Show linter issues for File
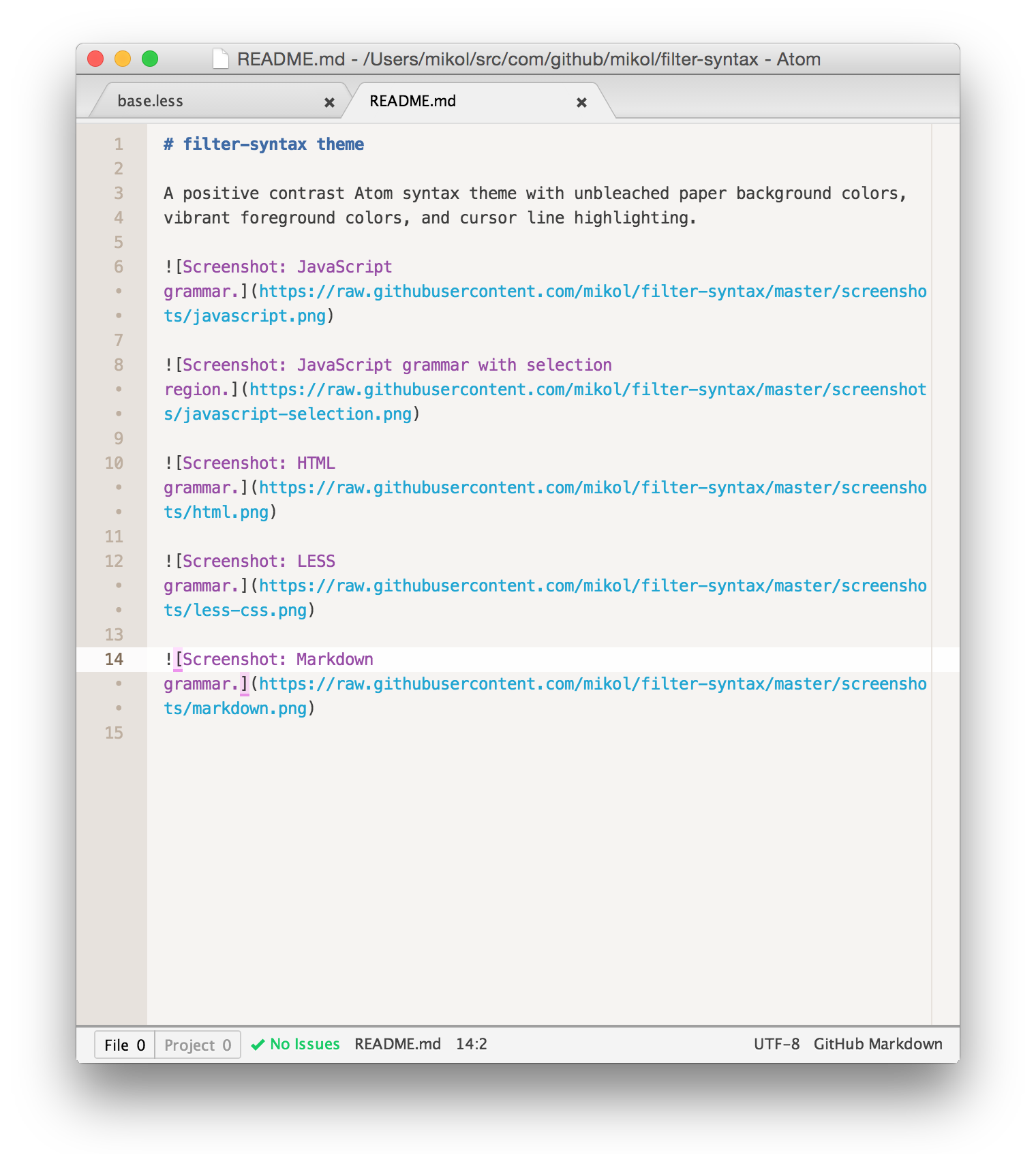 pyautogui.click(x=125, y=1045)
